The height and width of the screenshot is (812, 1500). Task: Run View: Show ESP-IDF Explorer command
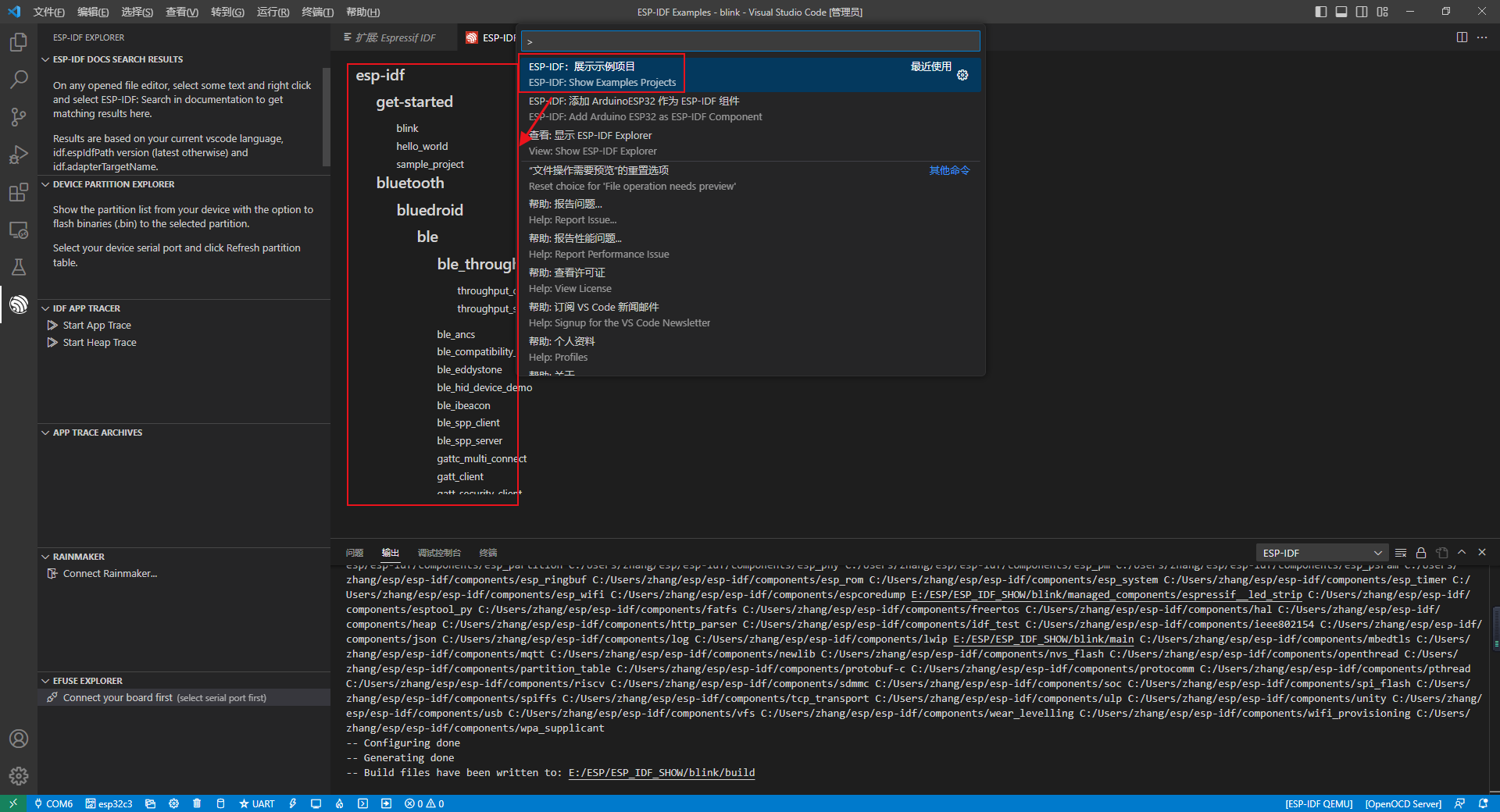pos(752,143)
